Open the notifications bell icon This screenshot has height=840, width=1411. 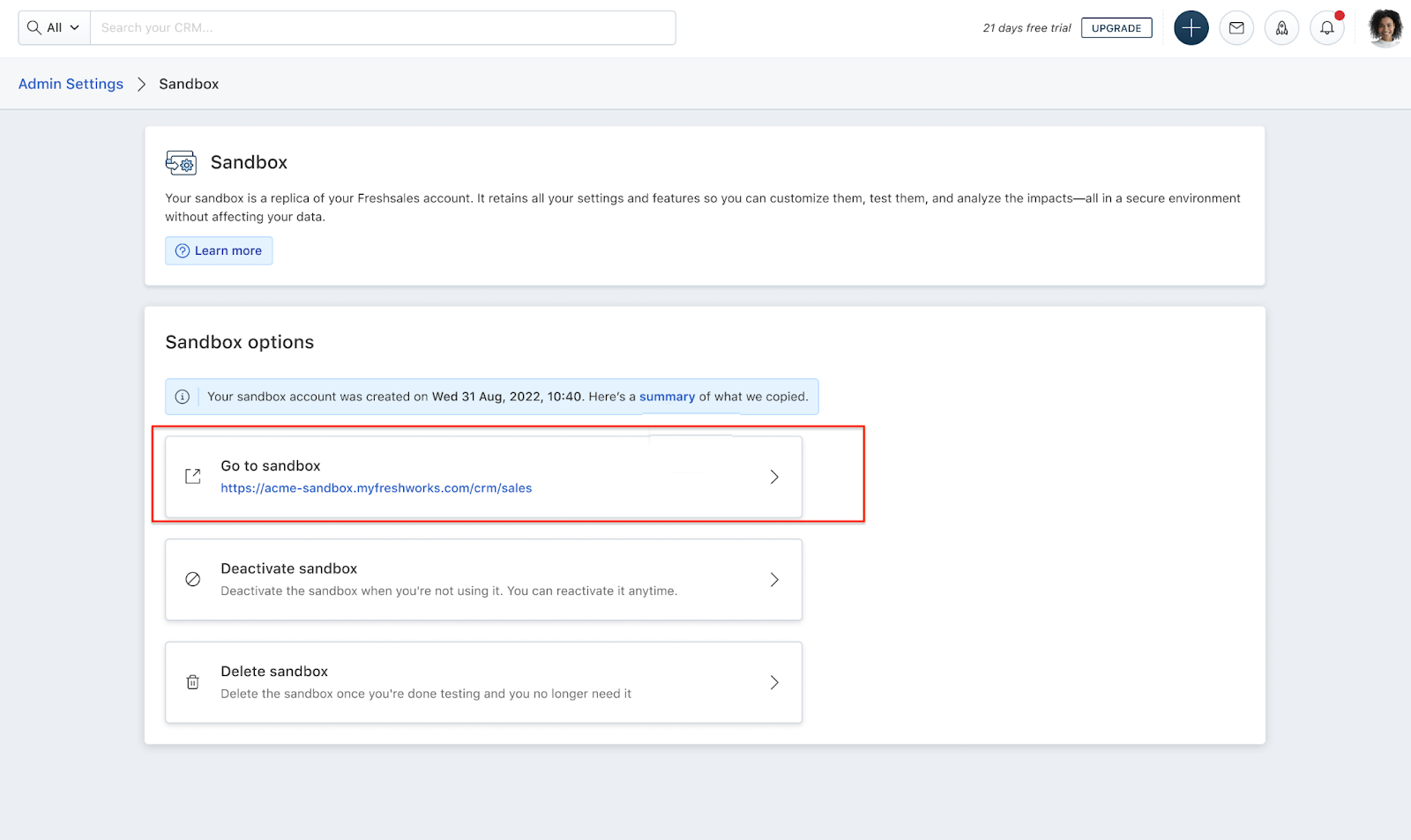coord(1326,27)
